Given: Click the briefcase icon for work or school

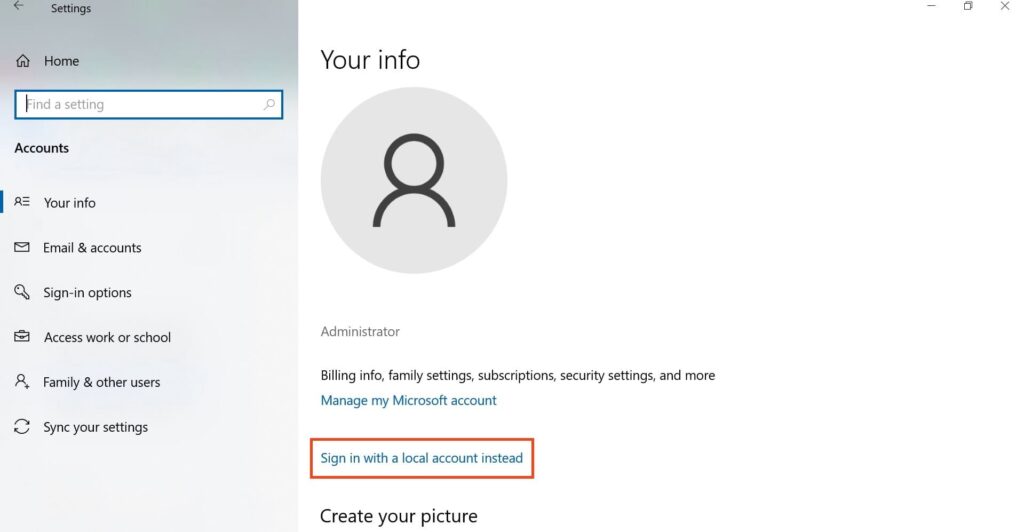Looking at the screenshot, I should pyautogui.click(x=22, y=337).
